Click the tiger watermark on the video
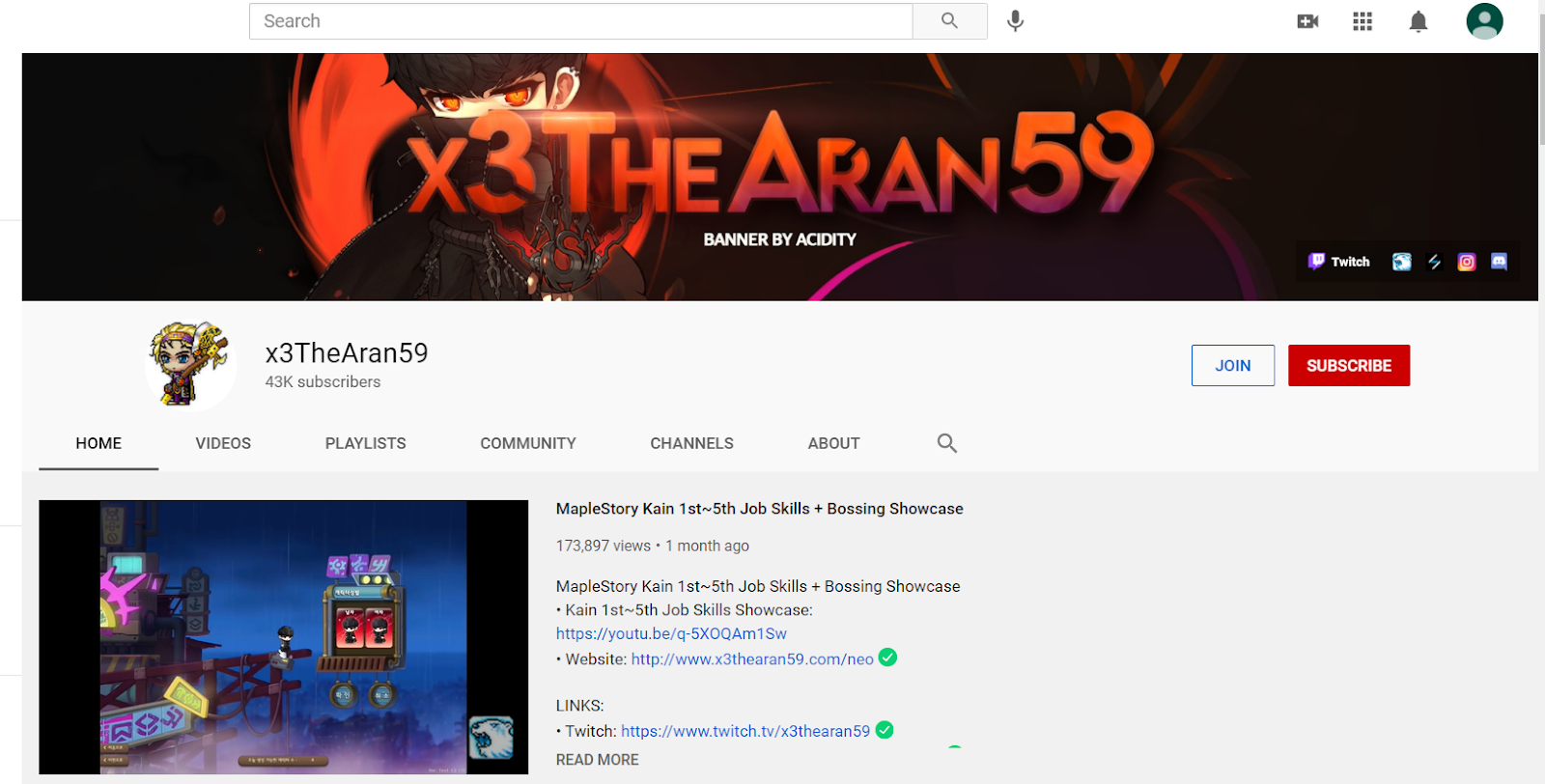 click(491, 739)
